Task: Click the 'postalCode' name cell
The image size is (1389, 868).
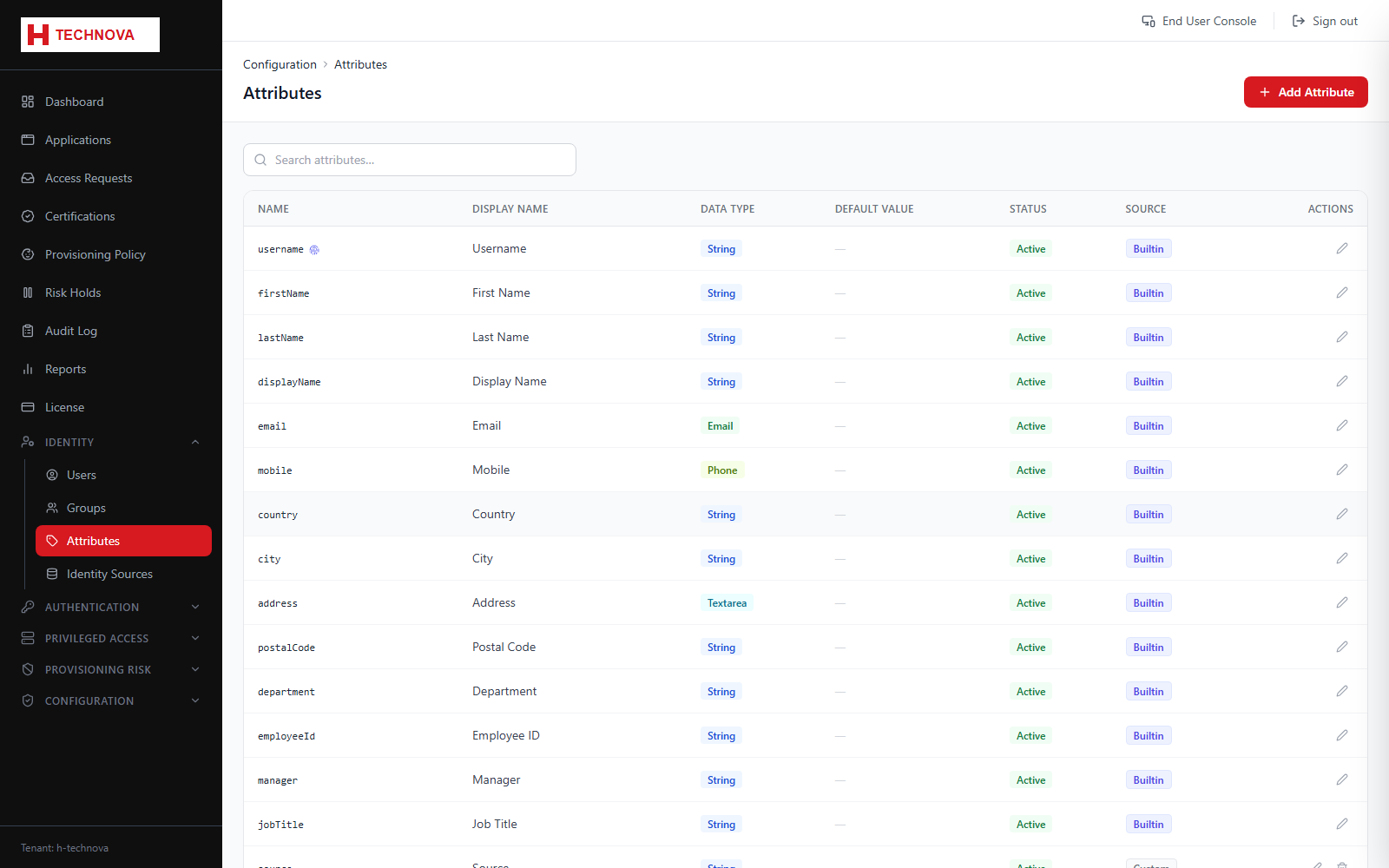Action: click(x=286, y=648)
